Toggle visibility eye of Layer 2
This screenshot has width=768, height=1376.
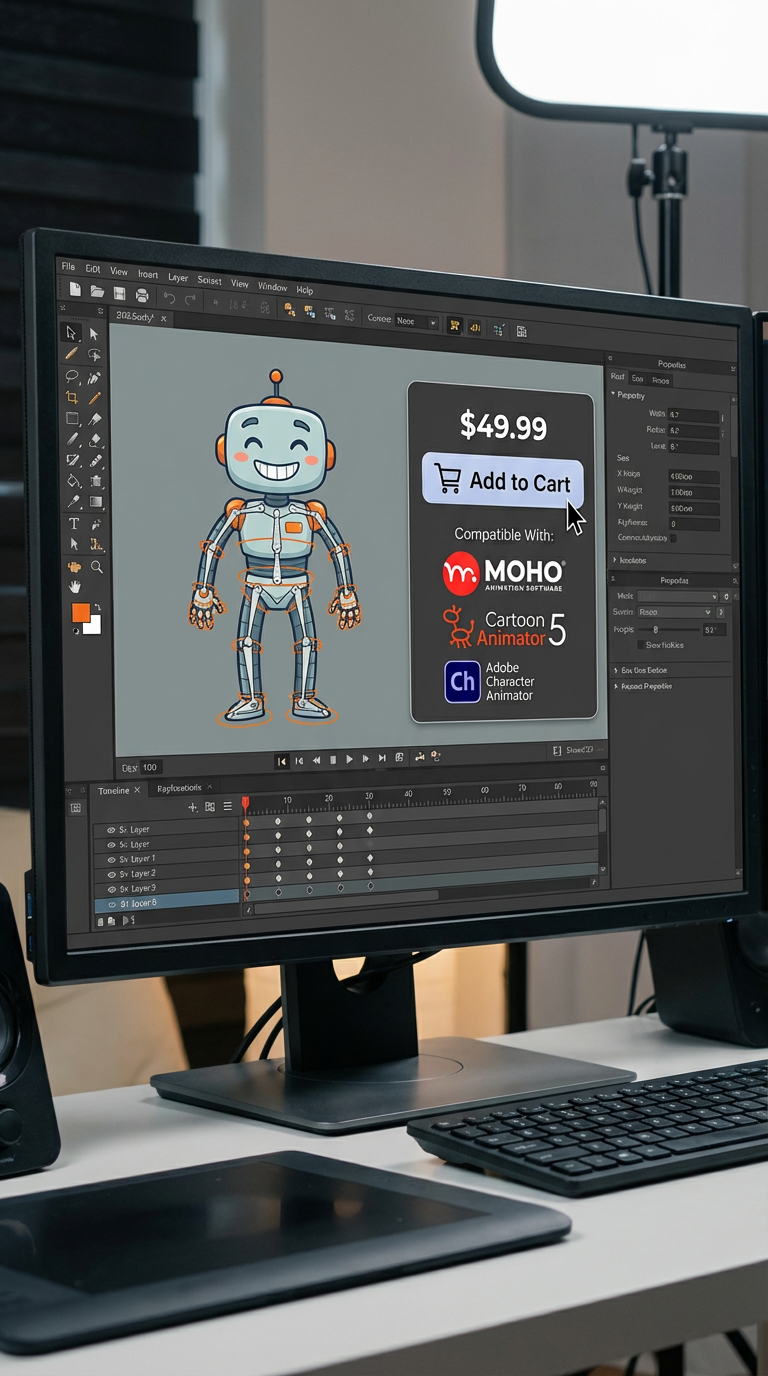111,873
